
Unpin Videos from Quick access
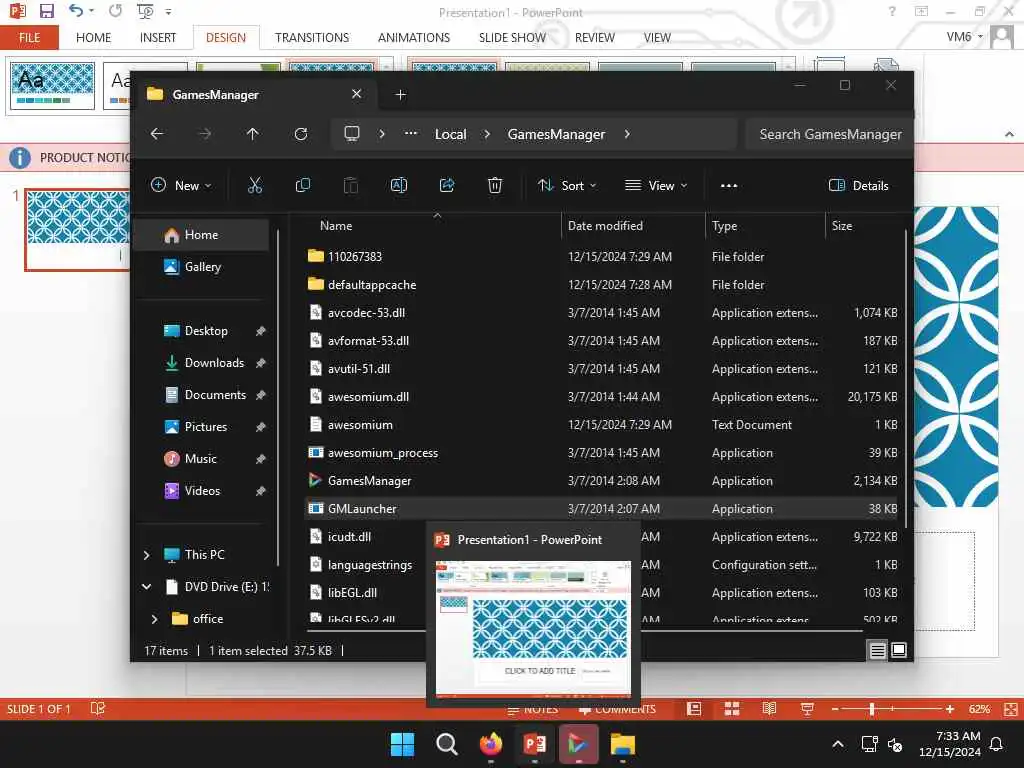tap(261, 491)
